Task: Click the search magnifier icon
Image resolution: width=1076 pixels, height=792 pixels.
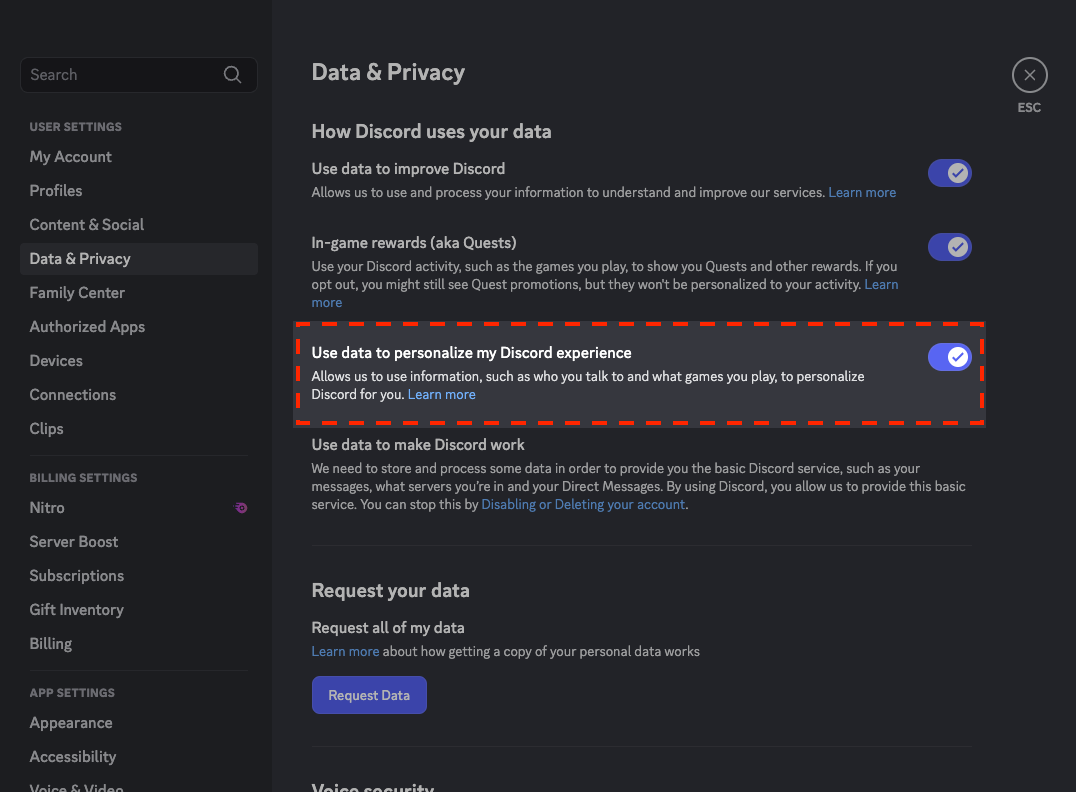Action: tap(232, 75)
